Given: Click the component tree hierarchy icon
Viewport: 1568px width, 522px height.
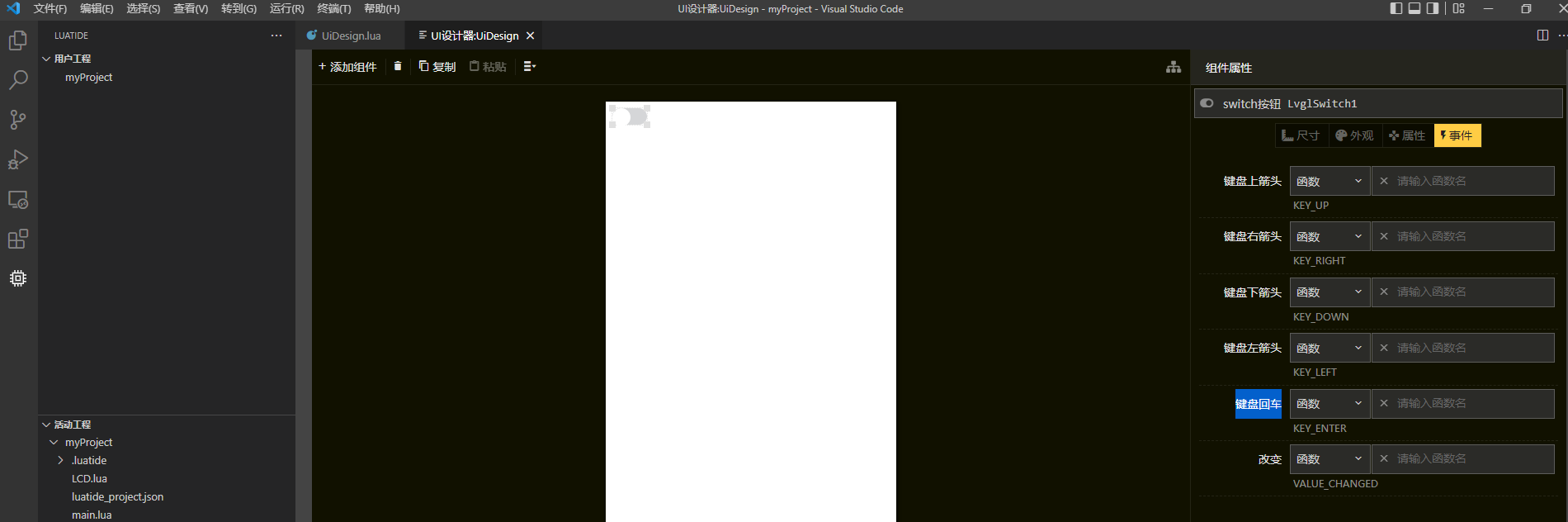Looking at the screenshot, I should point(1174,67).
